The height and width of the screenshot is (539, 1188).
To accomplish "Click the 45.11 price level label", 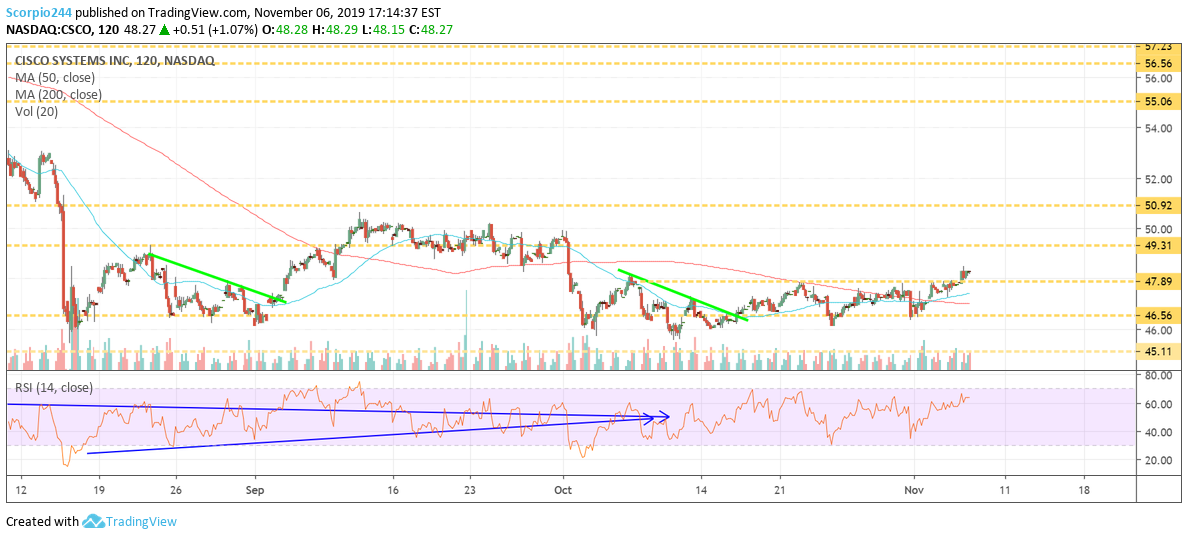I will tap(1158, 352).
